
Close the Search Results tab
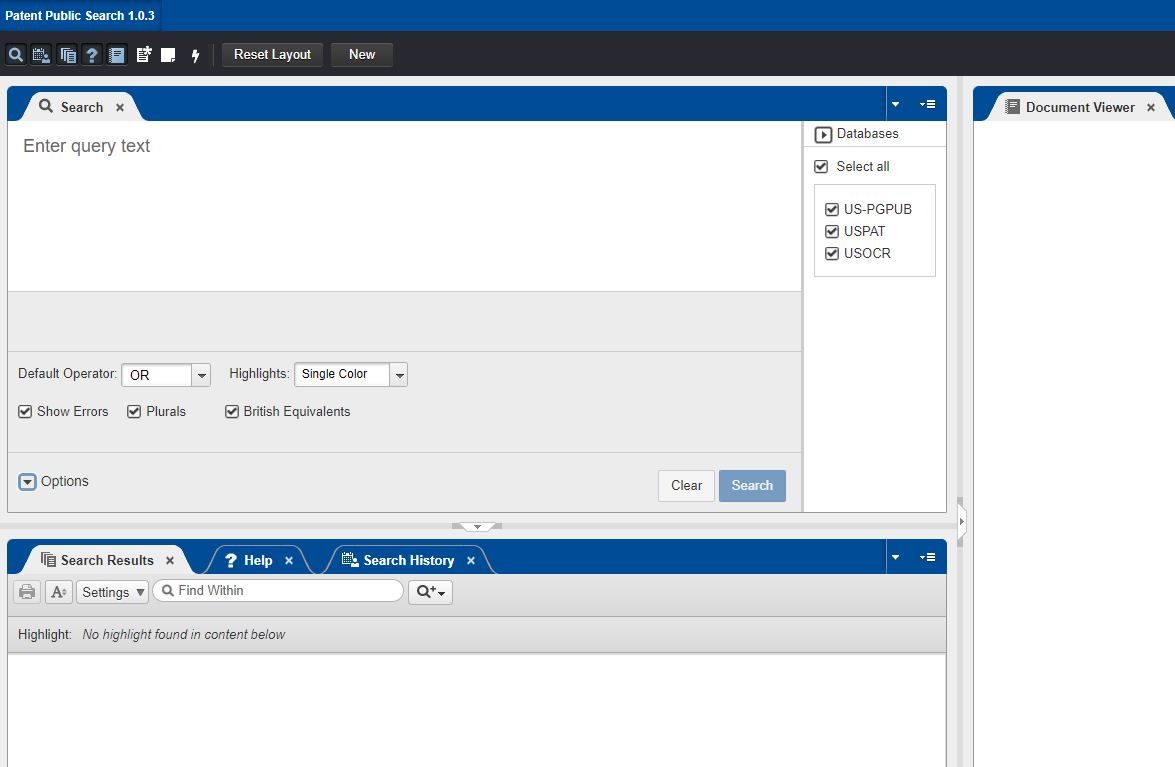pos(170,560)
